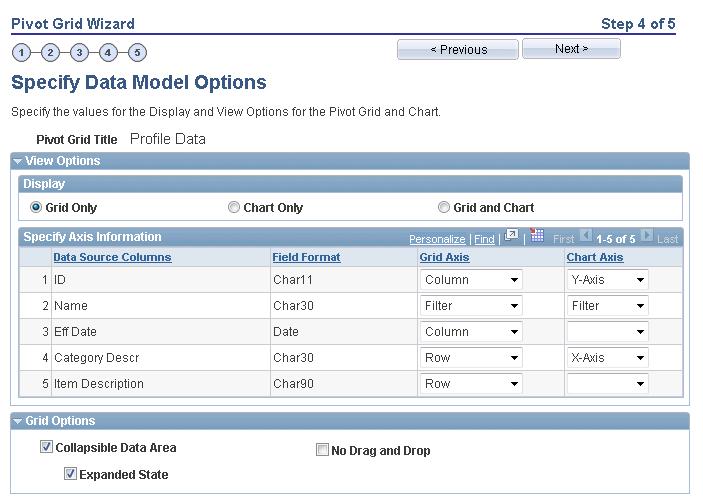703x501 pixels.
Task: Open Grid Axis dropdown for Eff Date row
Action: (x=471, y=332)
